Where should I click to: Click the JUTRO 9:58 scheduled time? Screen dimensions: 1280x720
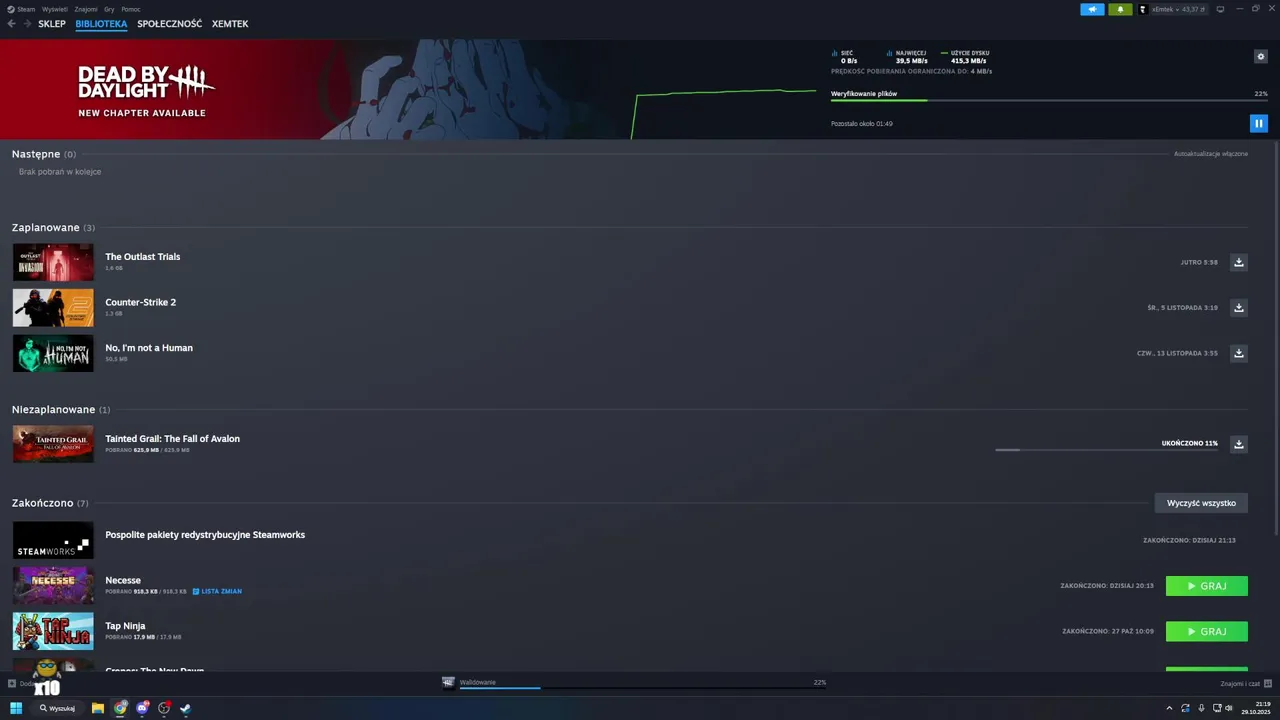coord(1198,262)
